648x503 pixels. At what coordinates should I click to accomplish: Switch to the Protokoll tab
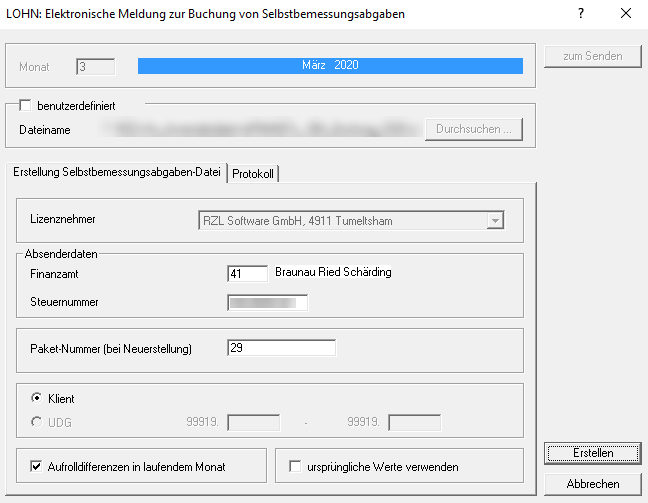click(253, 173)
